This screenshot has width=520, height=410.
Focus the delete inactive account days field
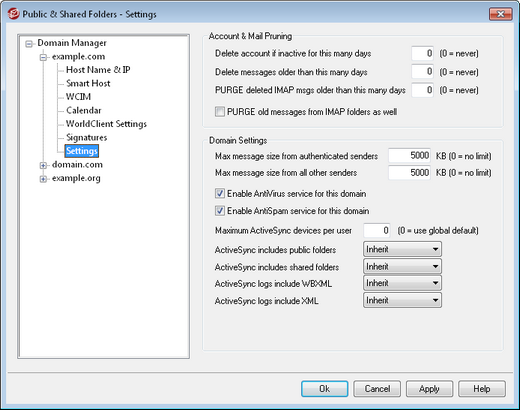422,53
